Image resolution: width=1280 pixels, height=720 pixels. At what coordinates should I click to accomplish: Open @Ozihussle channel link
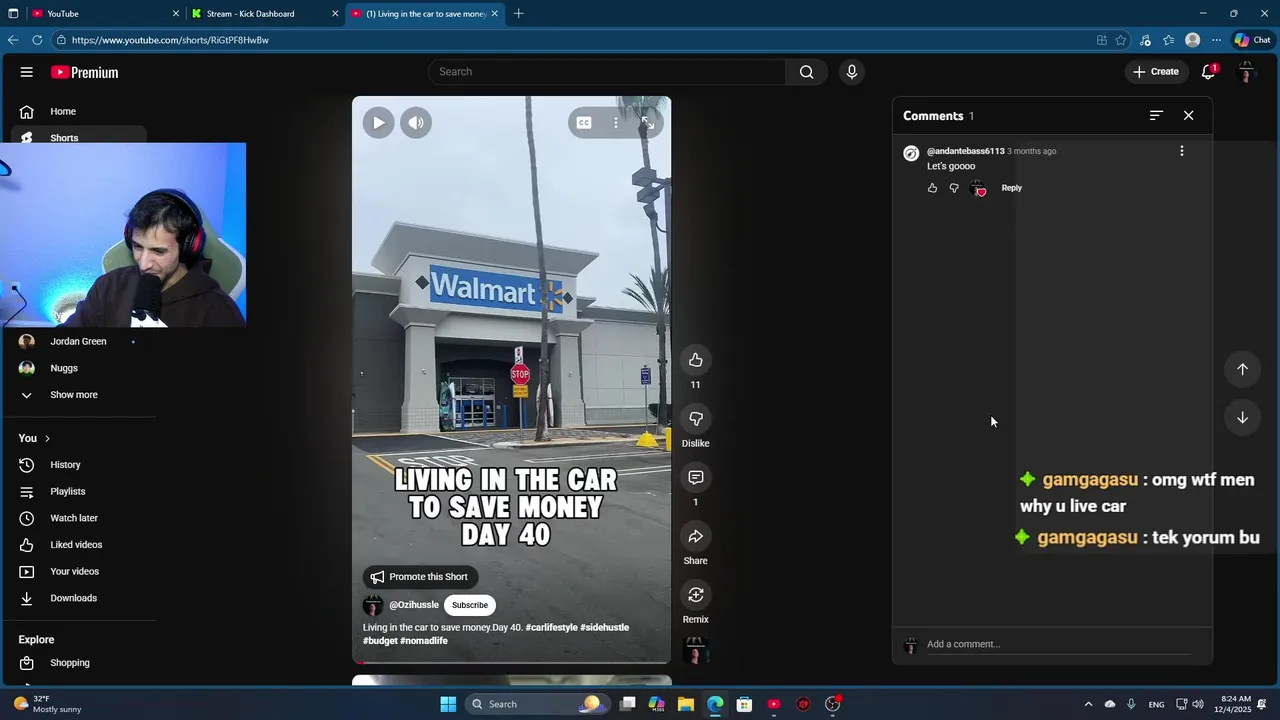click(x=414, y=605)
